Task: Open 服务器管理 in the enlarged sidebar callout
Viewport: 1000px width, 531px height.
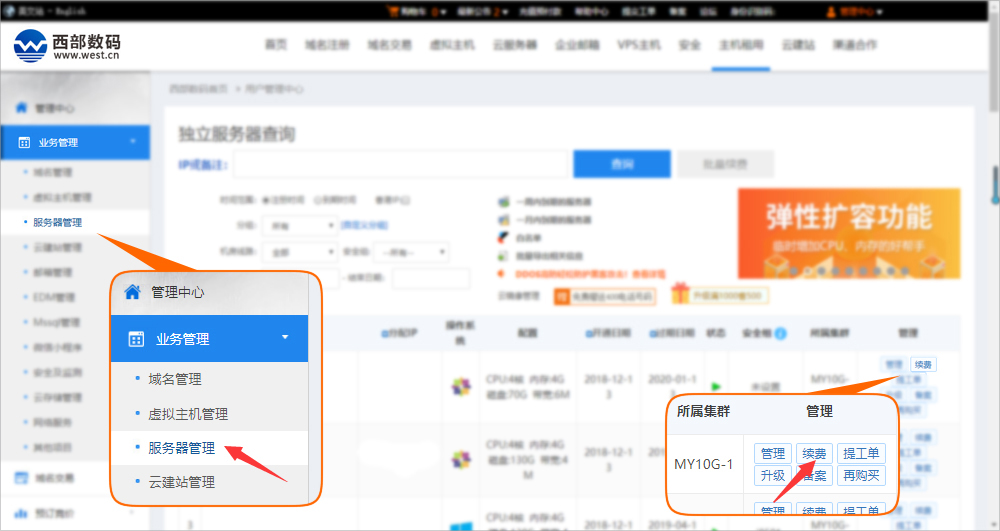Action: click(181, 448)
